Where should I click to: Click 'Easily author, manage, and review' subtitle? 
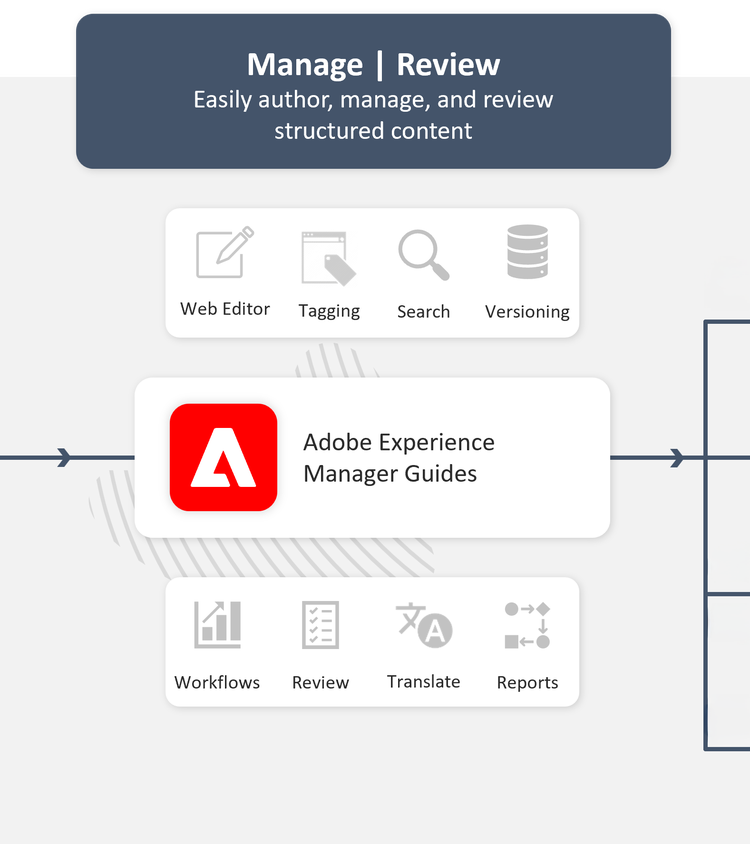tap(373, 100)
